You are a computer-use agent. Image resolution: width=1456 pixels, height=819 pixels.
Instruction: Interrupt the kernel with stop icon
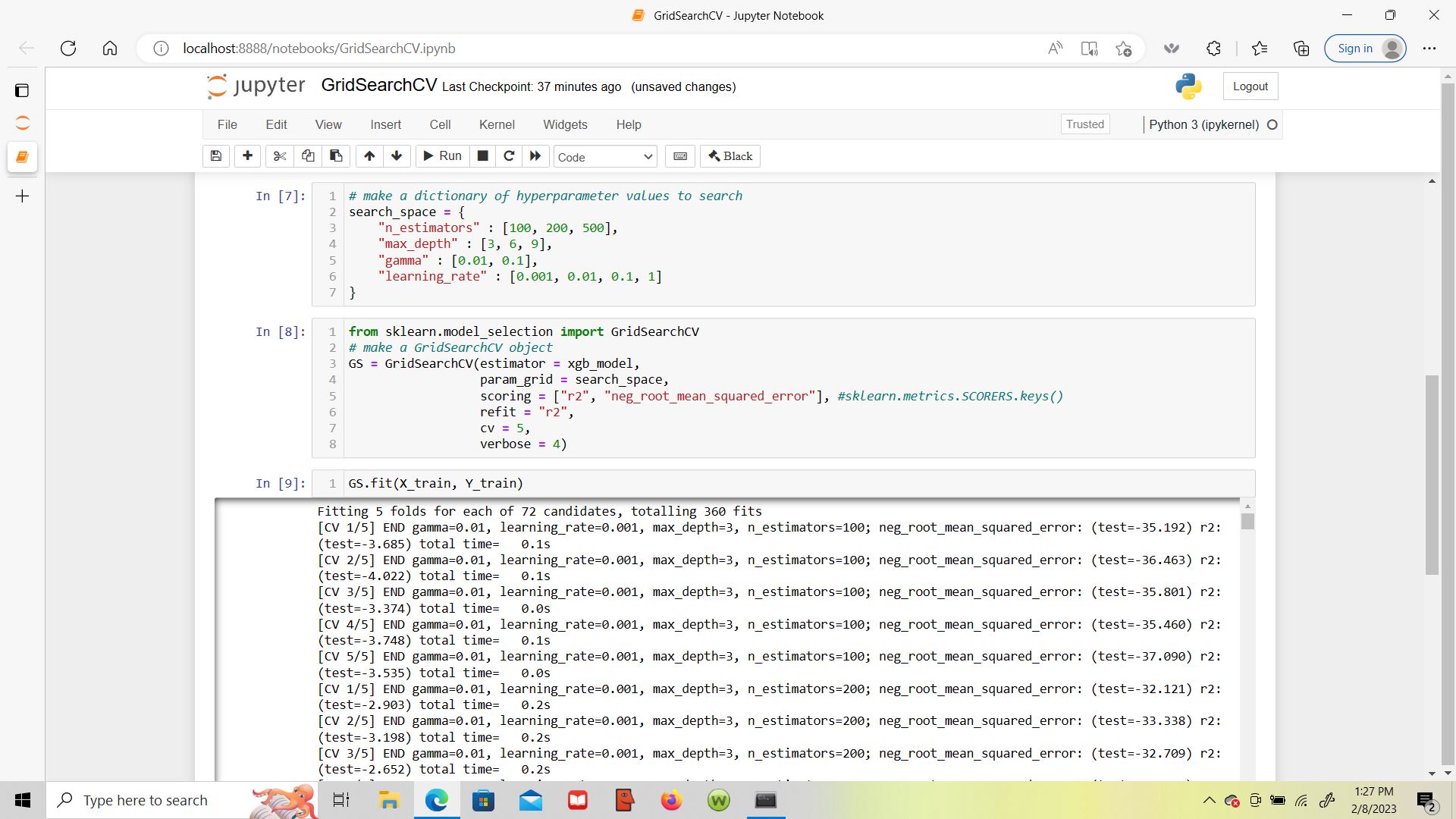[x=482, y=156]
